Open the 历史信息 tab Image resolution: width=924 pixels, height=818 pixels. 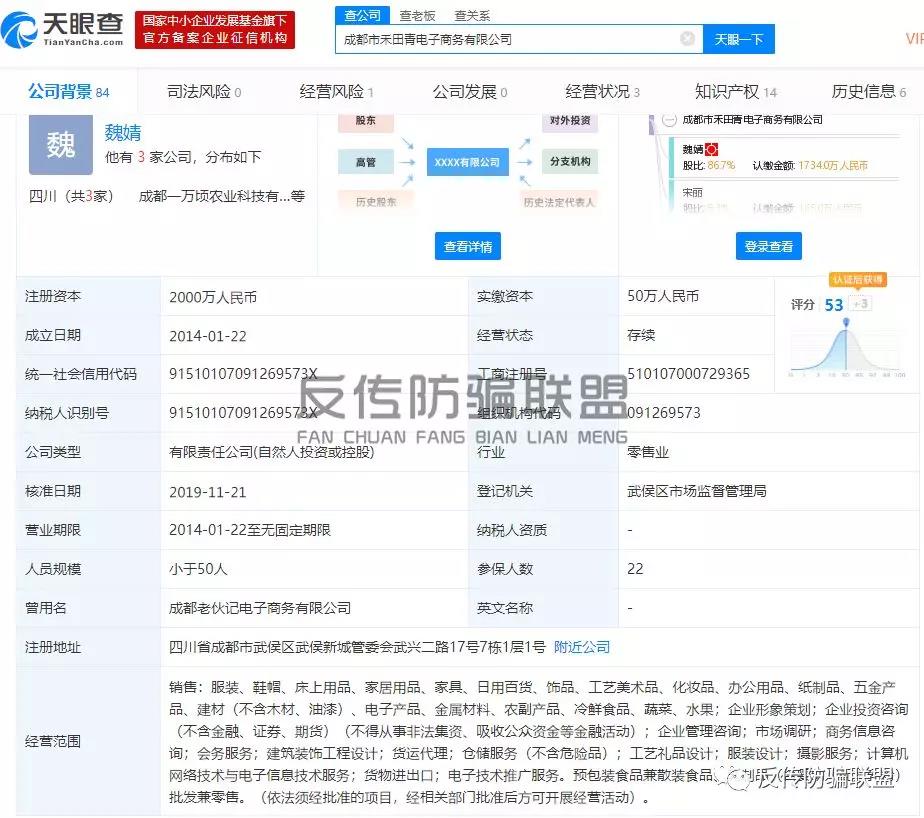[x=869, y=92]
